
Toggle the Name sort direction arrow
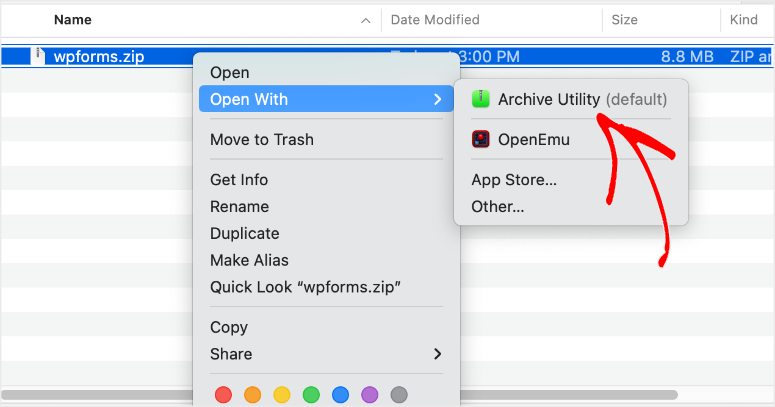pyautogui.click(x=366, y=20)
